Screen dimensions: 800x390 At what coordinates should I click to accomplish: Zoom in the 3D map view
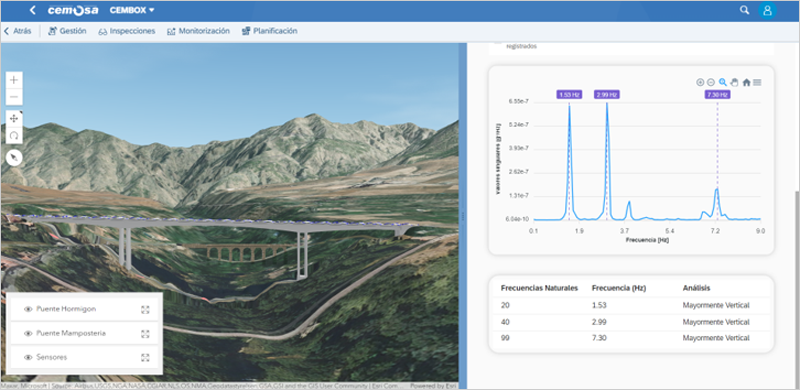(14, 80)
